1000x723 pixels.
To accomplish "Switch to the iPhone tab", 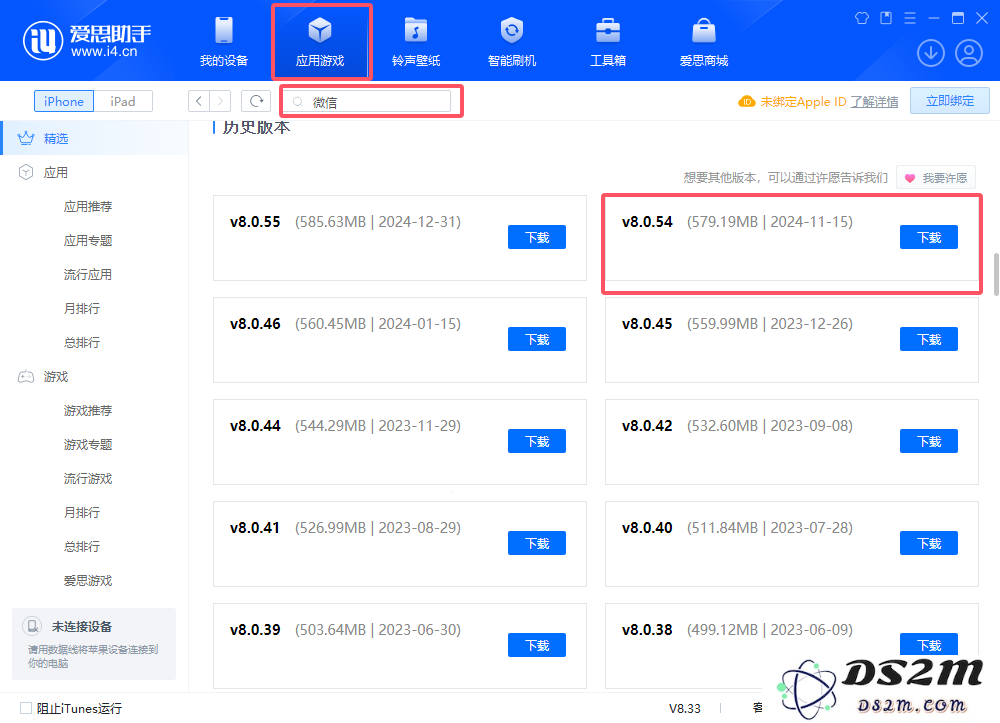I will pos(64,101).
